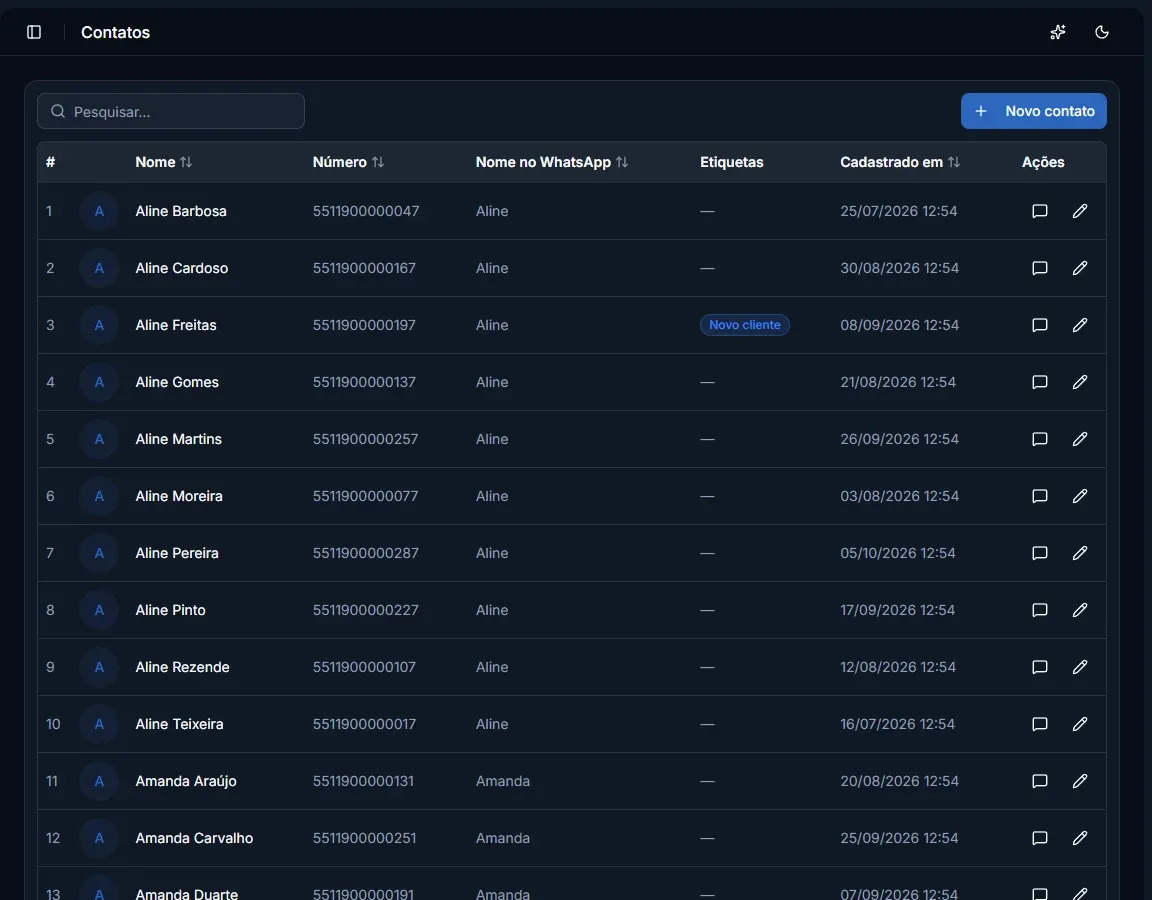Select number 5511900000257
This screenshot has width=1152, height=900.
click(365, 439)
